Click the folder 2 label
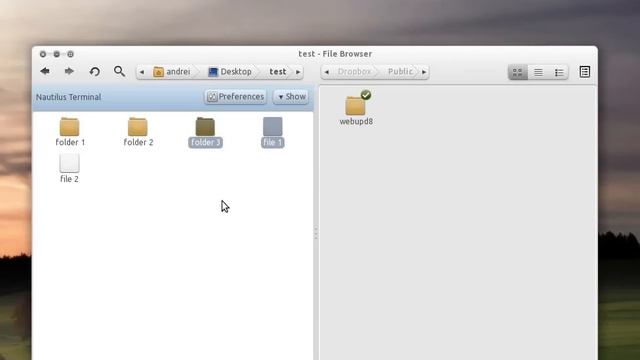 pos(138,142)
